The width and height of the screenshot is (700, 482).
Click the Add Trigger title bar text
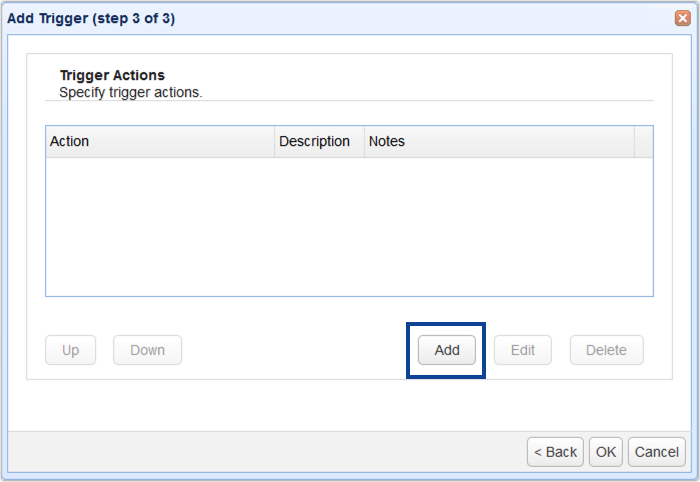[x=91, y=18]
